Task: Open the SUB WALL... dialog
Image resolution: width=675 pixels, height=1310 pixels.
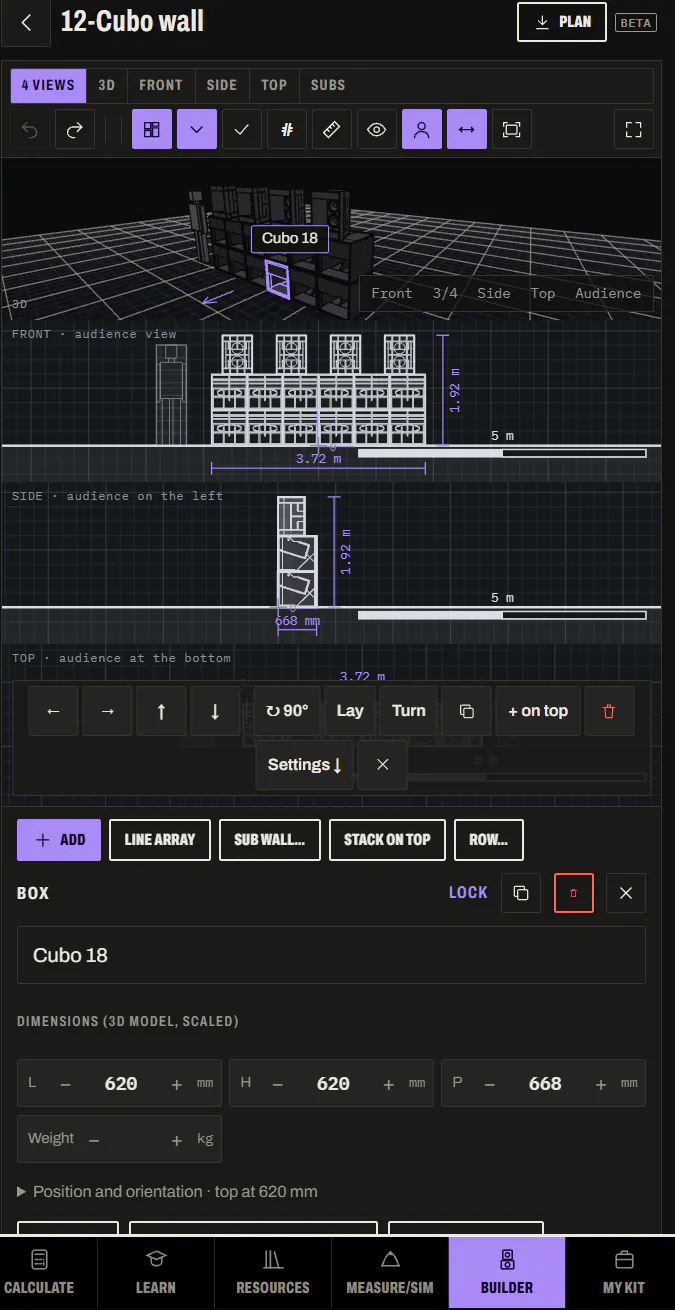Action: 270,840
